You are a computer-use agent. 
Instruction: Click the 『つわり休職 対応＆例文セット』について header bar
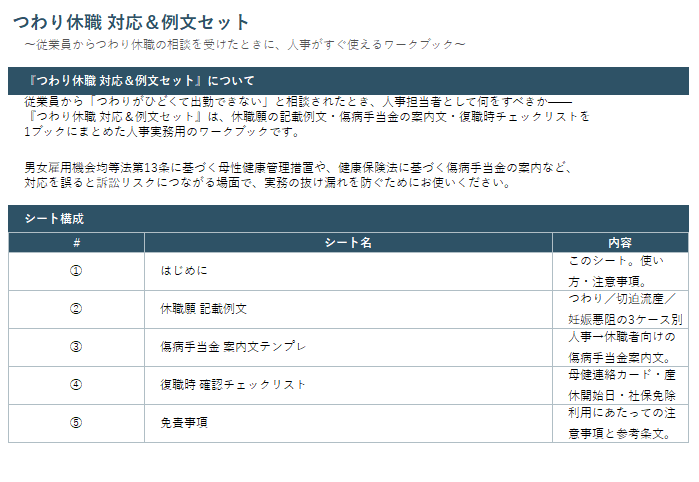[348, 81]
